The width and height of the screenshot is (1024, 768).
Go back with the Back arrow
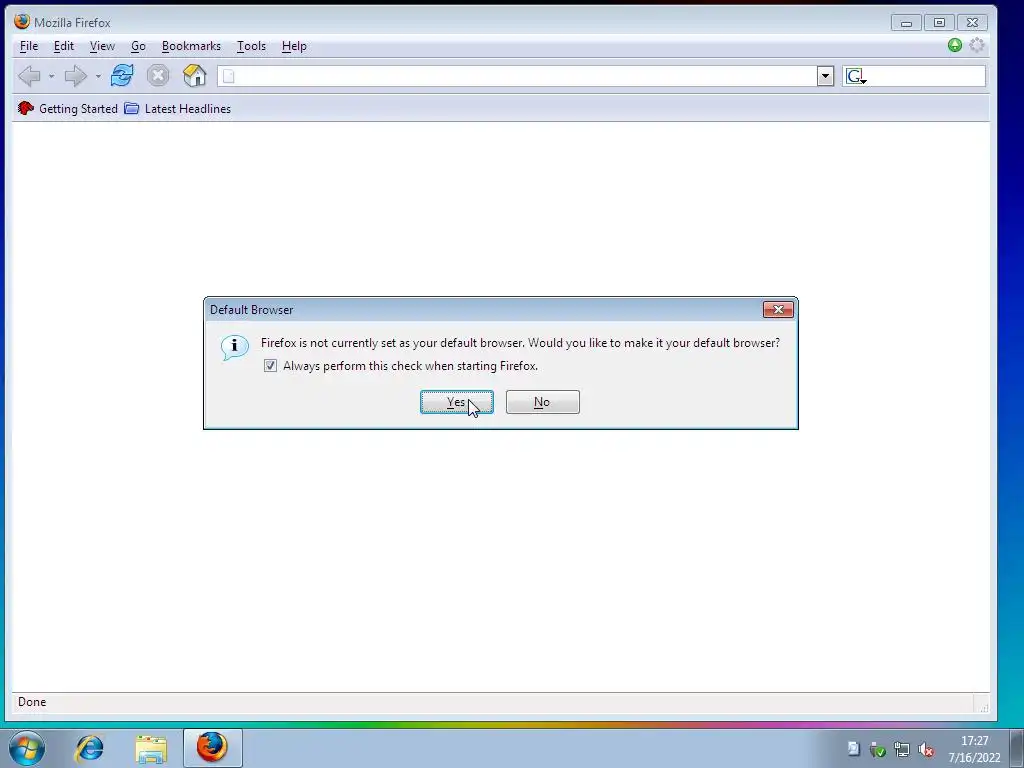click(x=29, y=76)
